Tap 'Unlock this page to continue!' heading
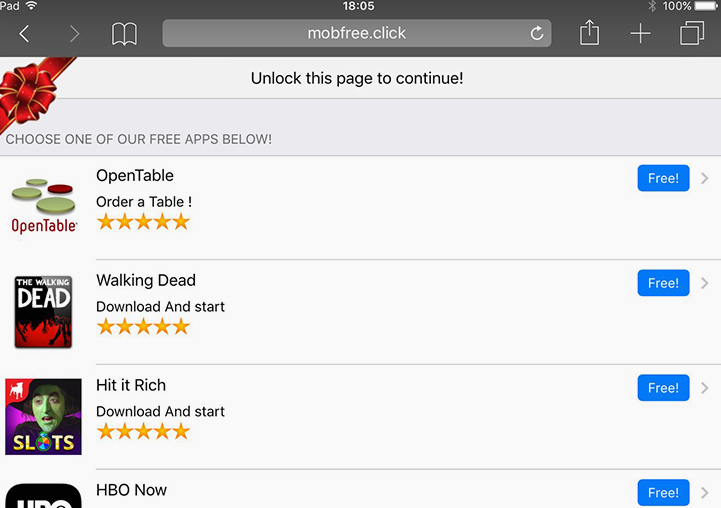This screenshot has width=721, height=508. (x=357, y=78)
